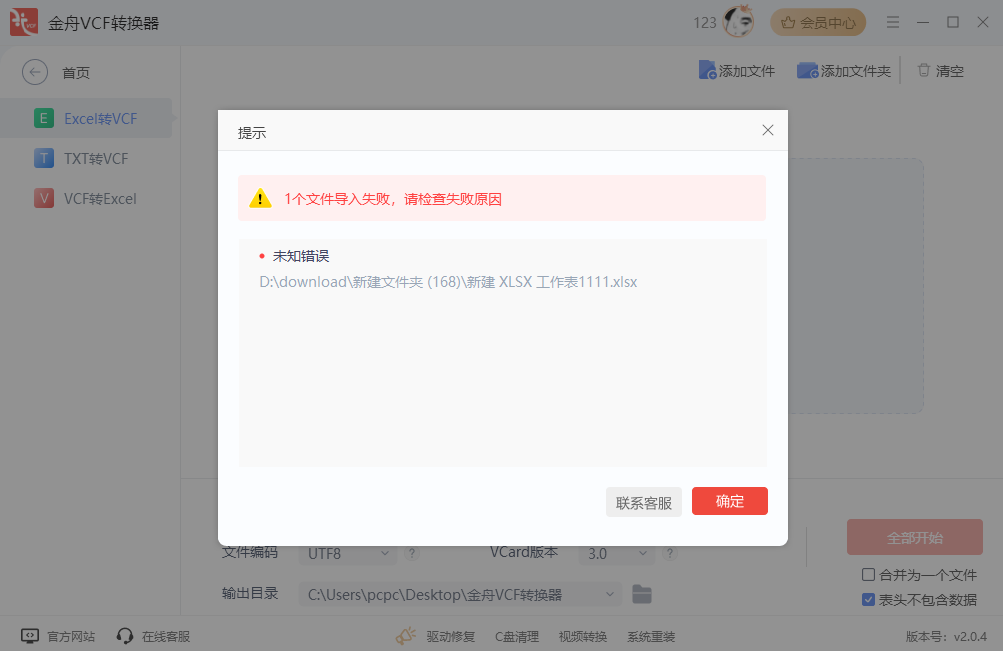Screen dimensions: 1003x651
Task: Open the VCard版本 3.0 dropdown
Action: pyautogui.click(x=617, y=554)
